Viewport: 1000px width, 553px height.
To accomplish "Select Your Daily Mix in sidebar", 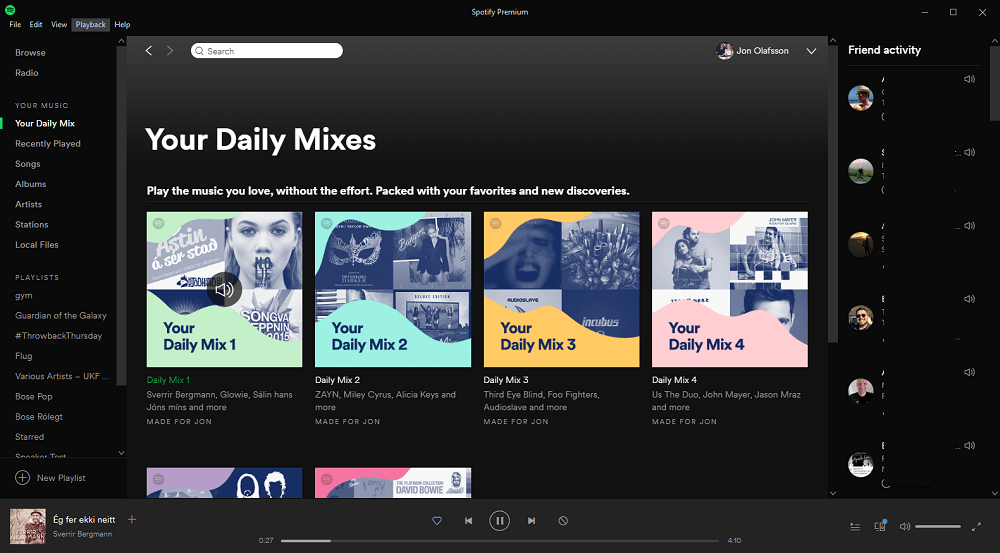I will click(x=45, y=123).
